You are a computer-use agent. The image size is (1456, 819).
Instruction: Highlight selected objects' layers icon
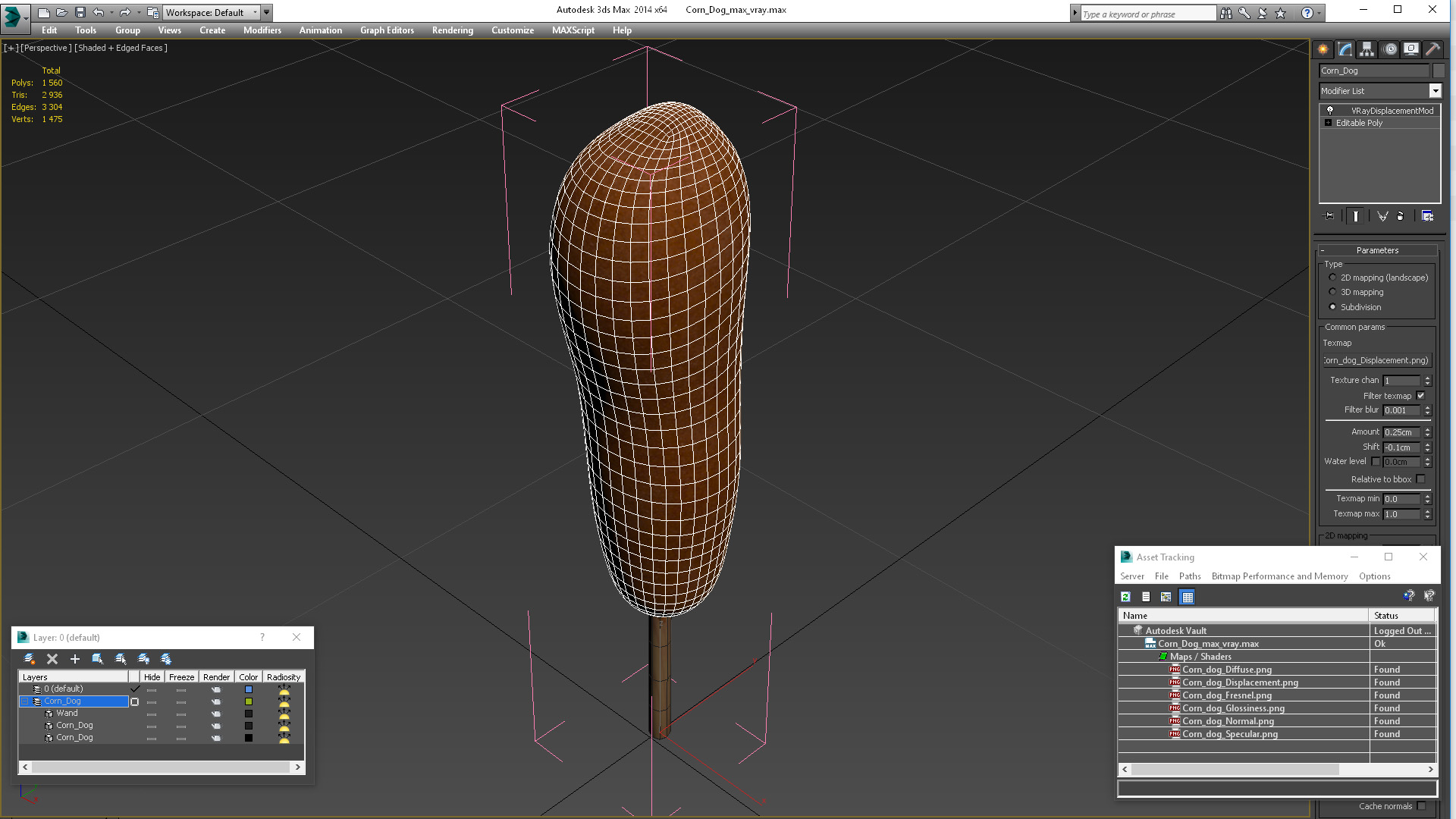point(121,659)
